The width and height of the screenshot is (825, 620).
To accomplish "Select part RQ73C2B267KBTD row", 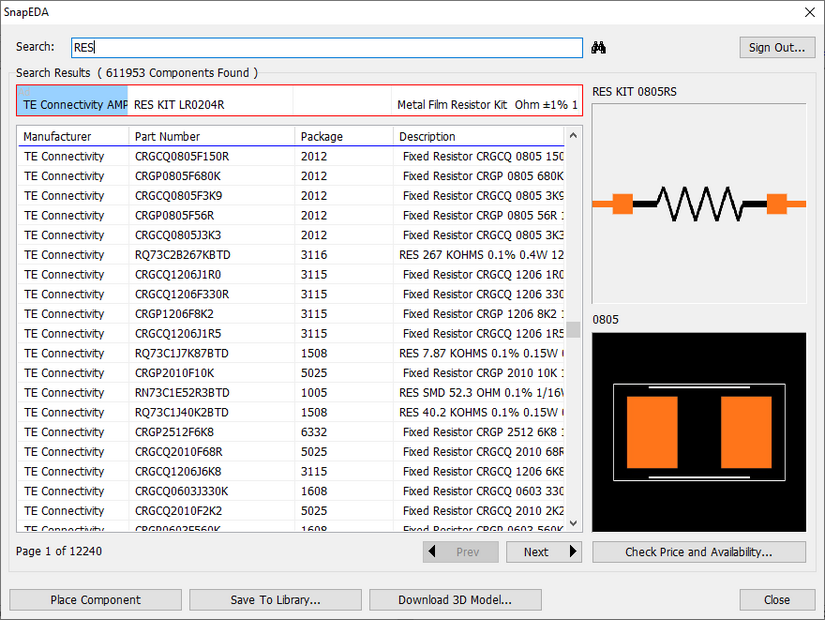I will (291, 255).
